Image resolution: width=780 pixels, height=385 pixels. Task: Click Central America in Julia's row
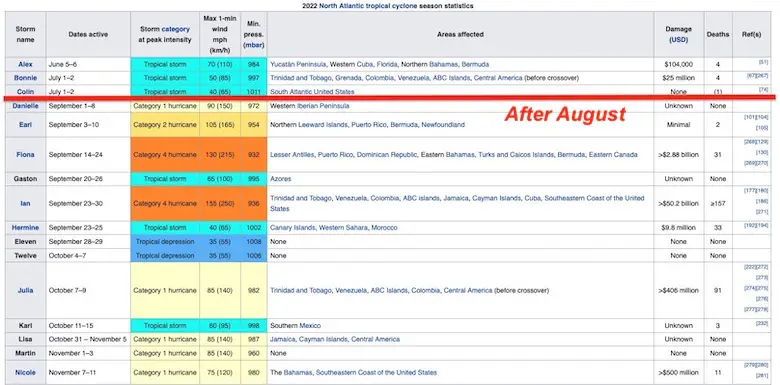tap(468, 290)
